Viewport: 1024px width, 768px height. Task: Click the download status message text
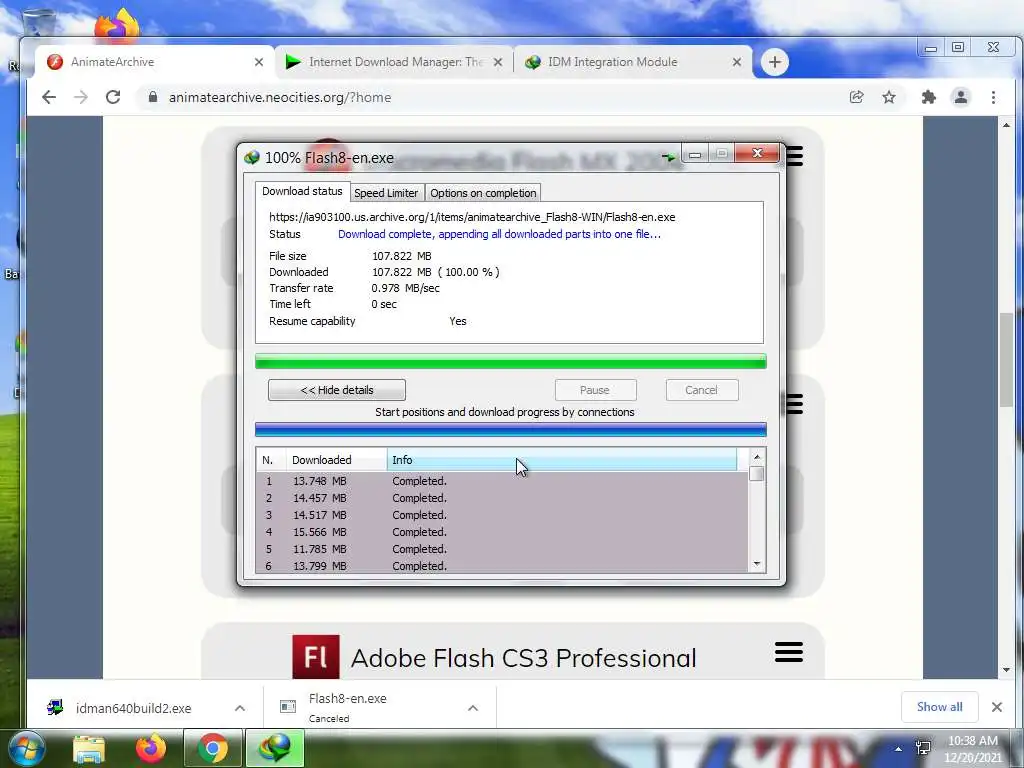pyautogui.click(x=499, y=234)
